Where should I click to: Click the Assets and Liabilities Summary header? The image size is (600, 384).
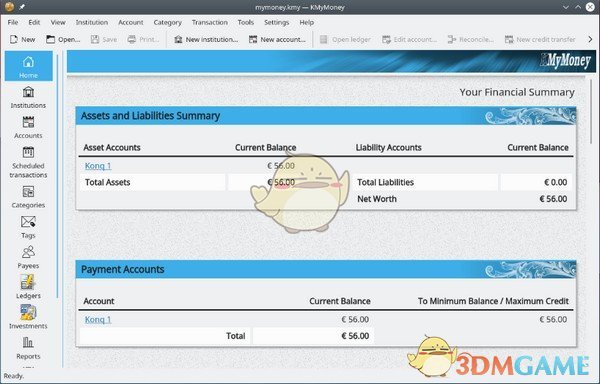tap(326, 116)
